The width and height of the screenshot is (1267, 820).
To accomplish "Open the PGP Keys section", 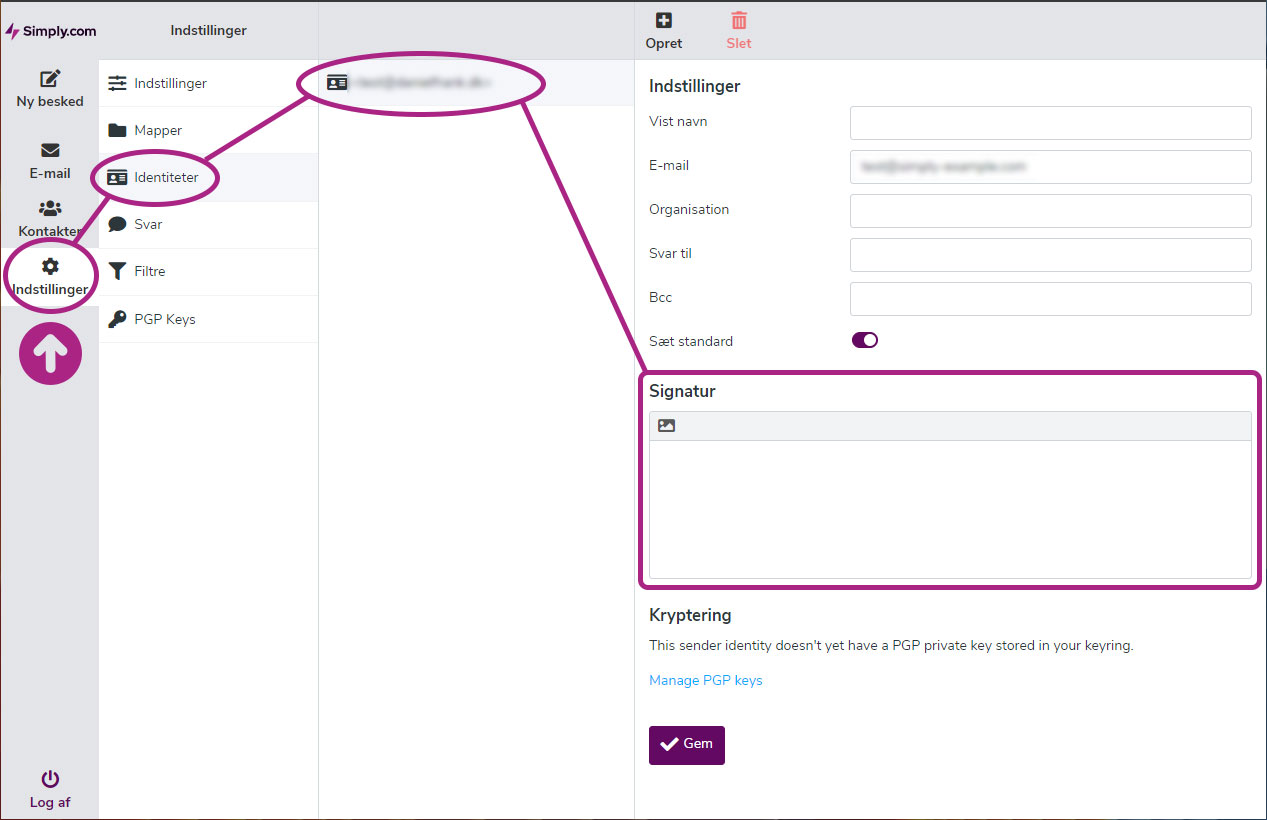I will pos(165,319).
